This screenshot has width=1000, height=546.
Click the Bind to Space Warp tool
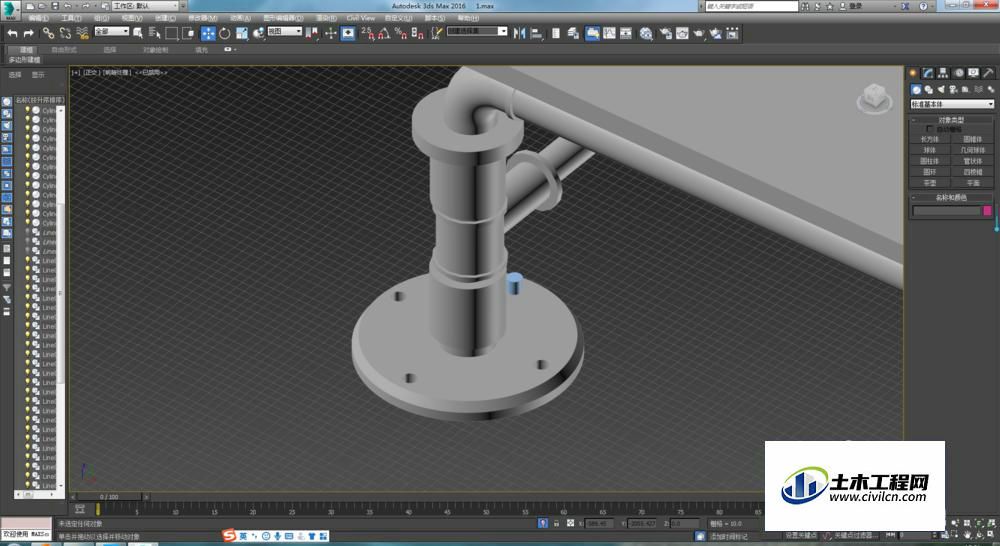pyautogui.click(x=82, y=33)
